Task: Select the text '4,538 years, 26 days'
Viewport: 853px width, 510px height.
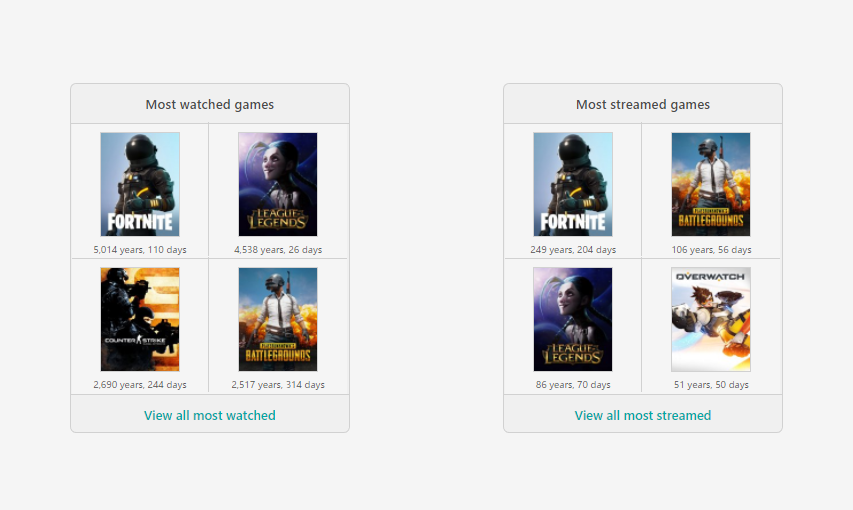Action: click(277, 250)
